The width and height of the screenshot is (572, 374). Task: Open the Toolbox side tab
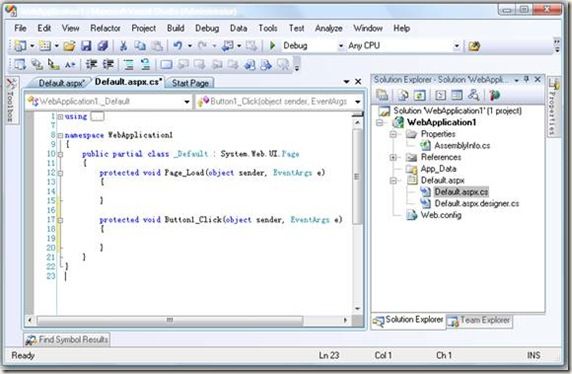tap(11, 100)
